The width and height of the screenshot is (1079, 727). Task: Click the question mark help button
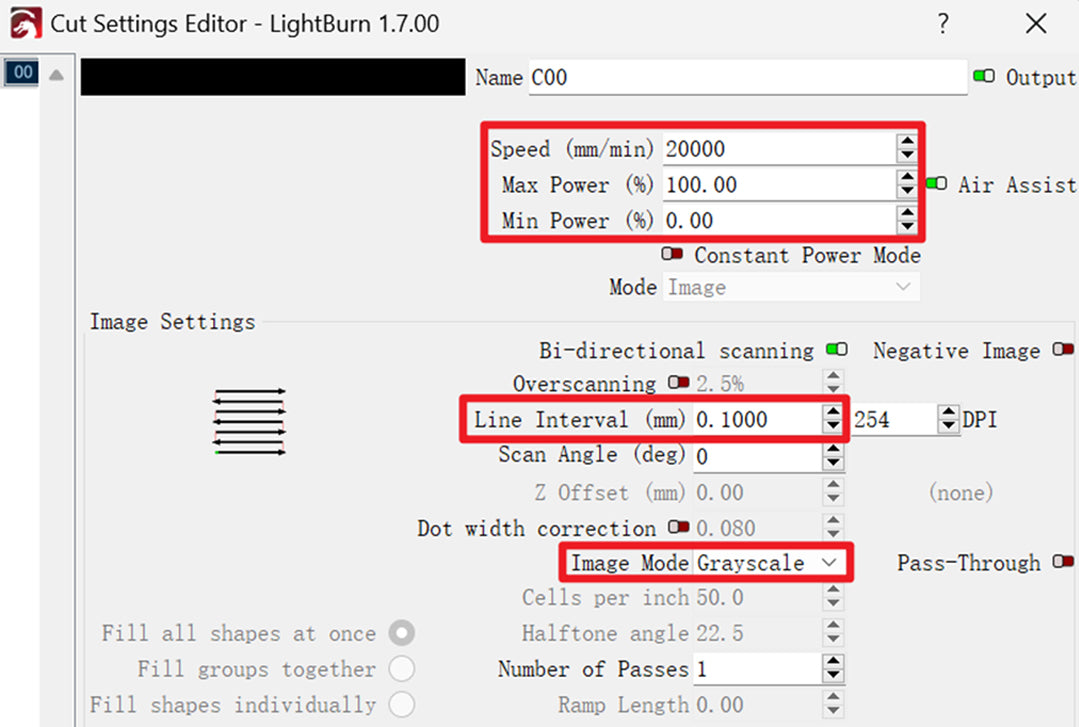[942, 24]
